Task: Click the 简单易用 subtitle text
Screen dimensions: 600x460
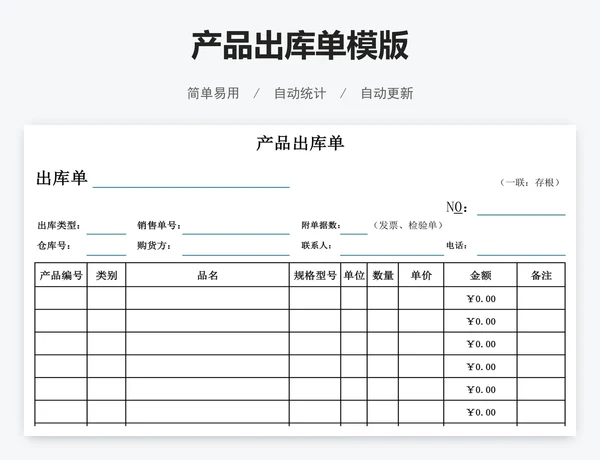Action: coord(213,93)
